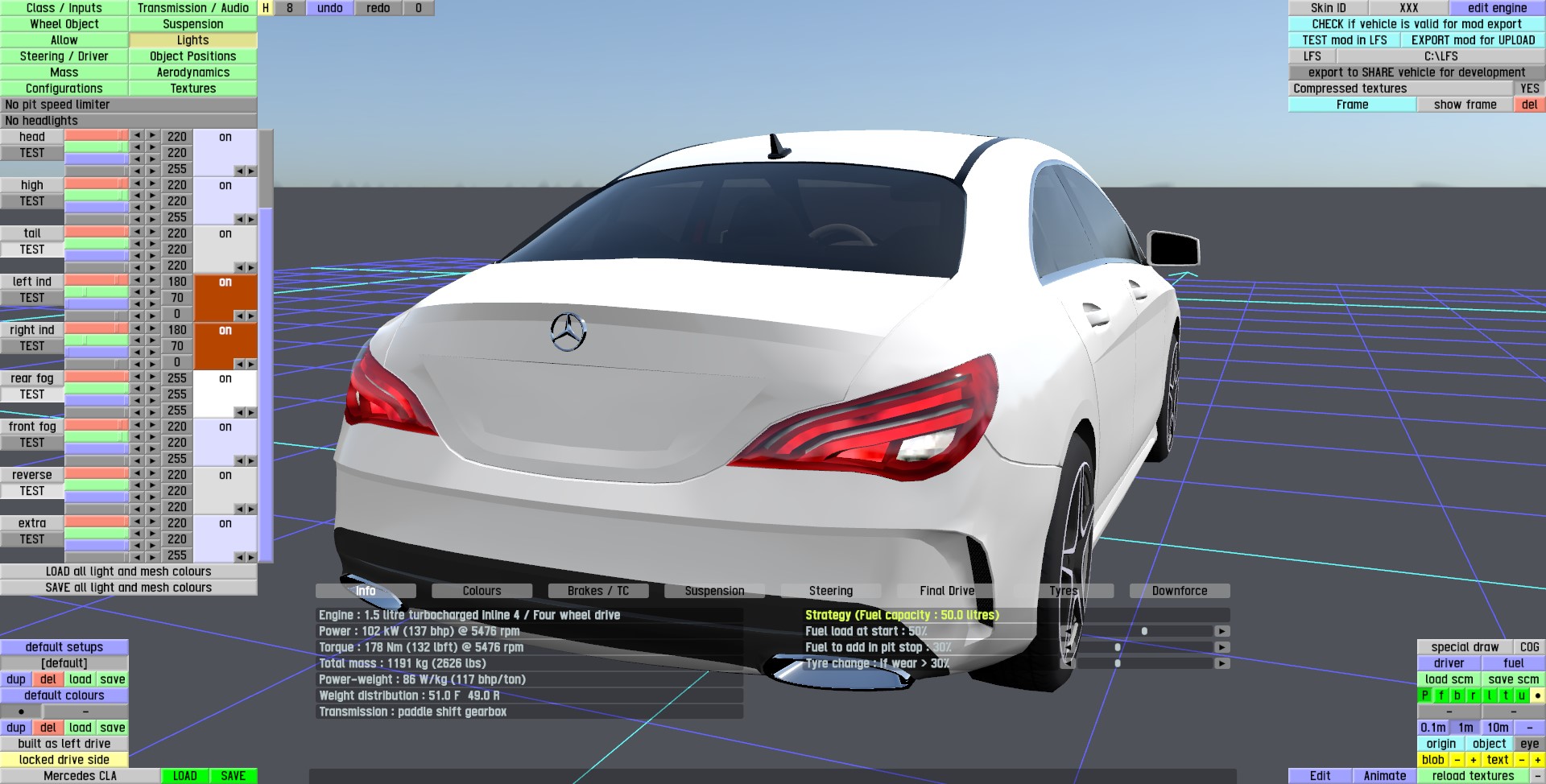Click the lights list vertical scrollbar

(266, 346)
